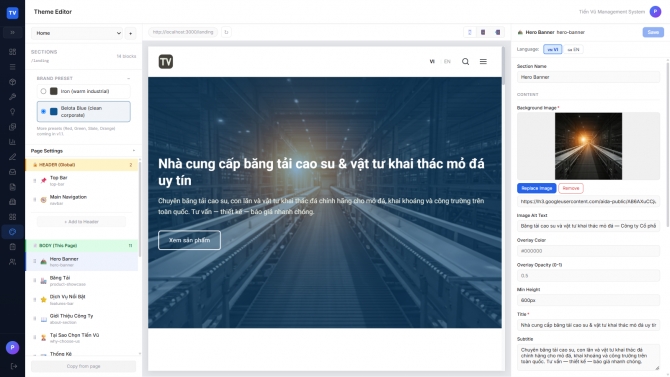
Task: Select the VI language tab in the editor
Action: coord(552,50)
